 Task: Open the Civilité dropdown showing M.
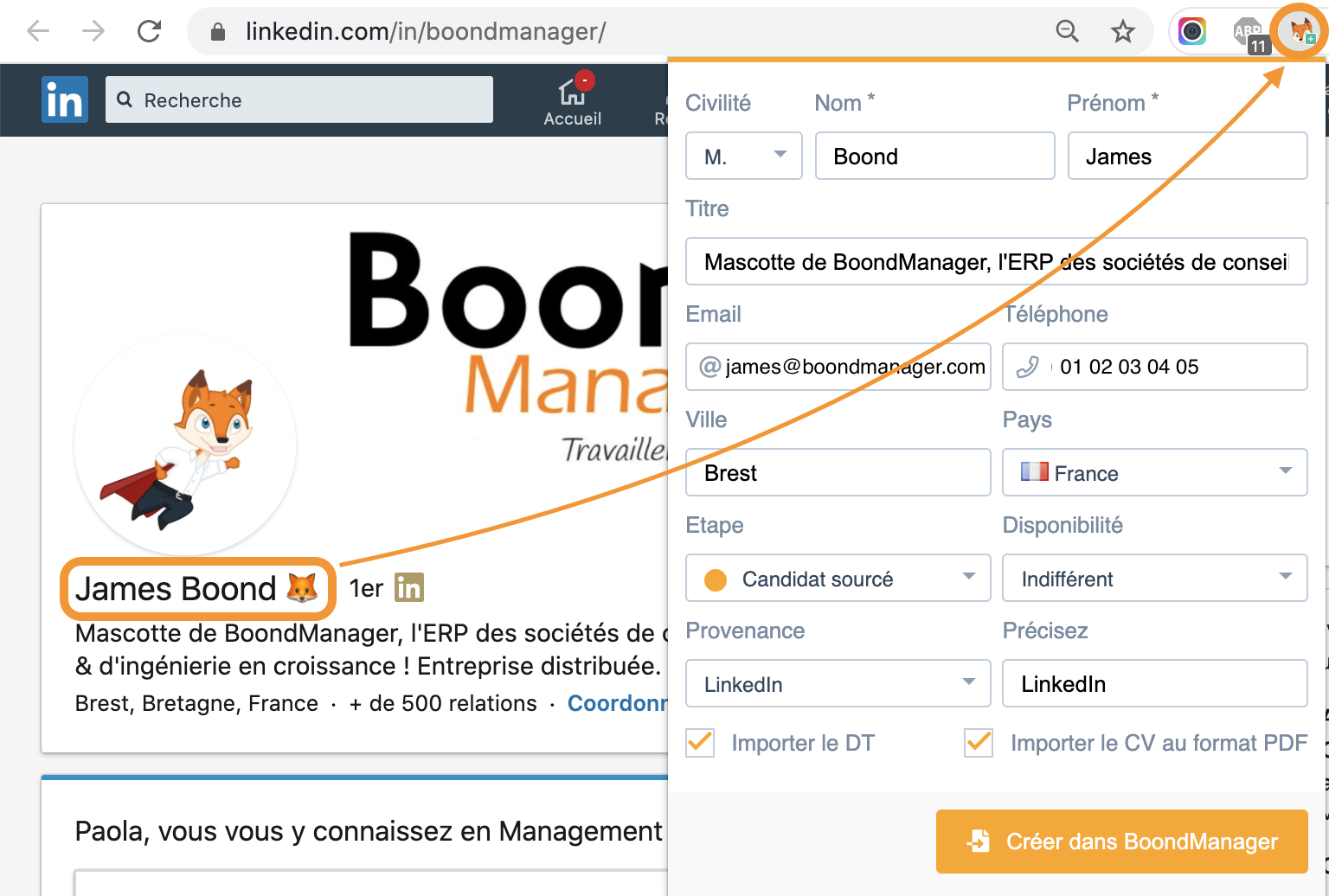pos(744,156)
